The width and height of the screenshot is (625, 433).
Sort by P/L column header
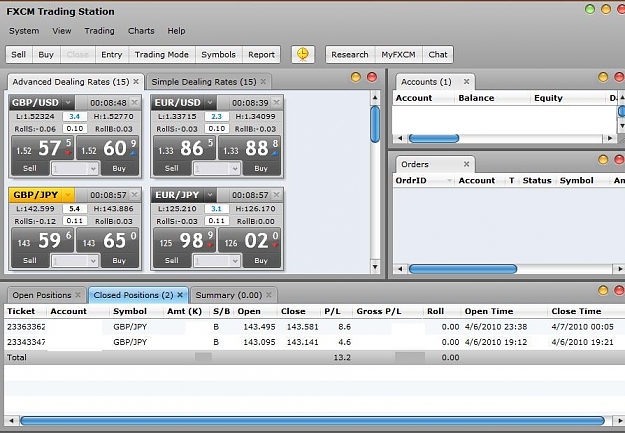click(332, 311)
